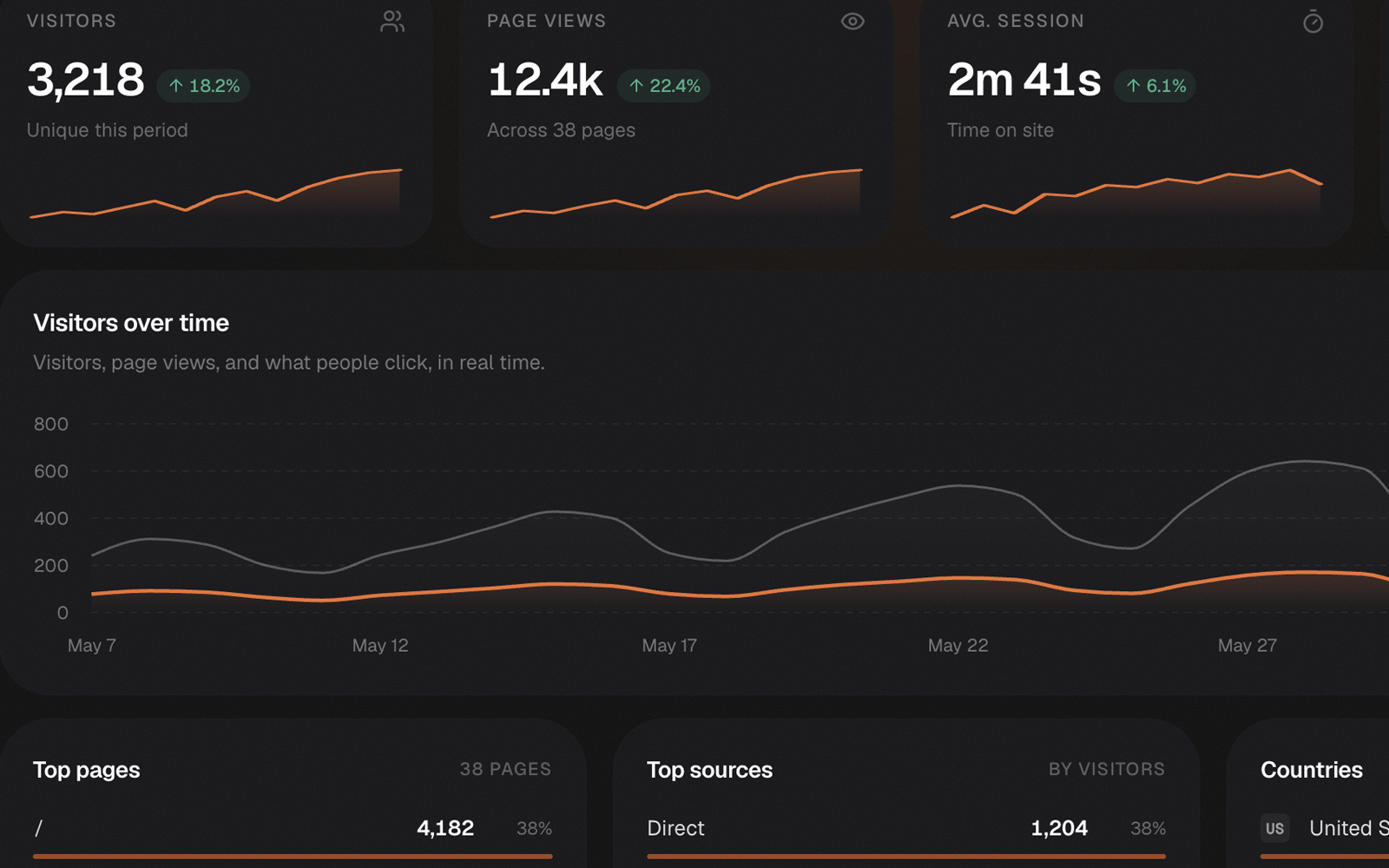Click the Page Views eye icon
The image size is (1389, 868).
click(x=852, y=22)
